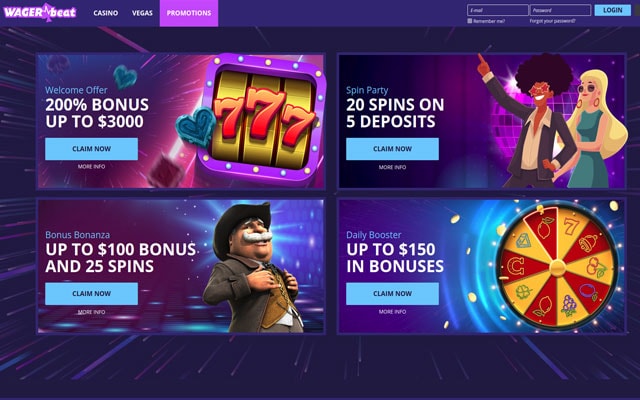Focus the E-mail input field
Viewport: 640px width, 400px height.
pyautogui.click(x=498, y=10)
